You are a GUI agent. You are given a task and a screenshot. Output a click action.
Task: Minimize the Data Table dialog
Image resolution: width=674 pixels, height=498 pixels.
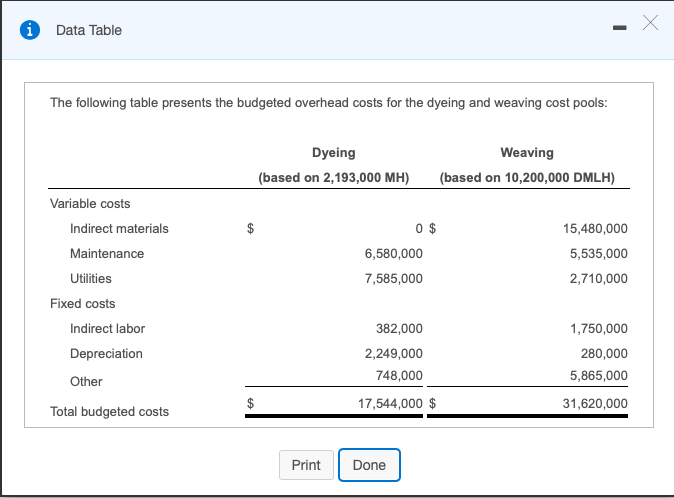click(x=619, y=28)
